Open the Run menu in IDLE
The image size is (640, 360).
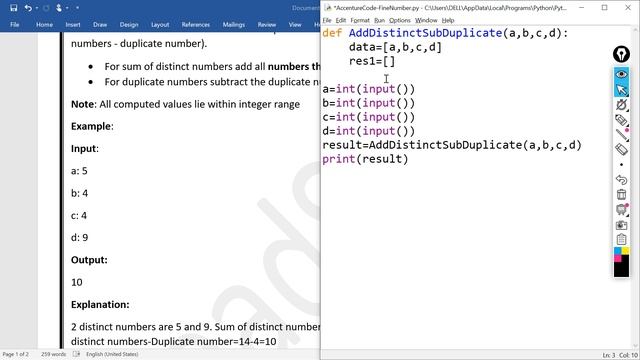379,20
